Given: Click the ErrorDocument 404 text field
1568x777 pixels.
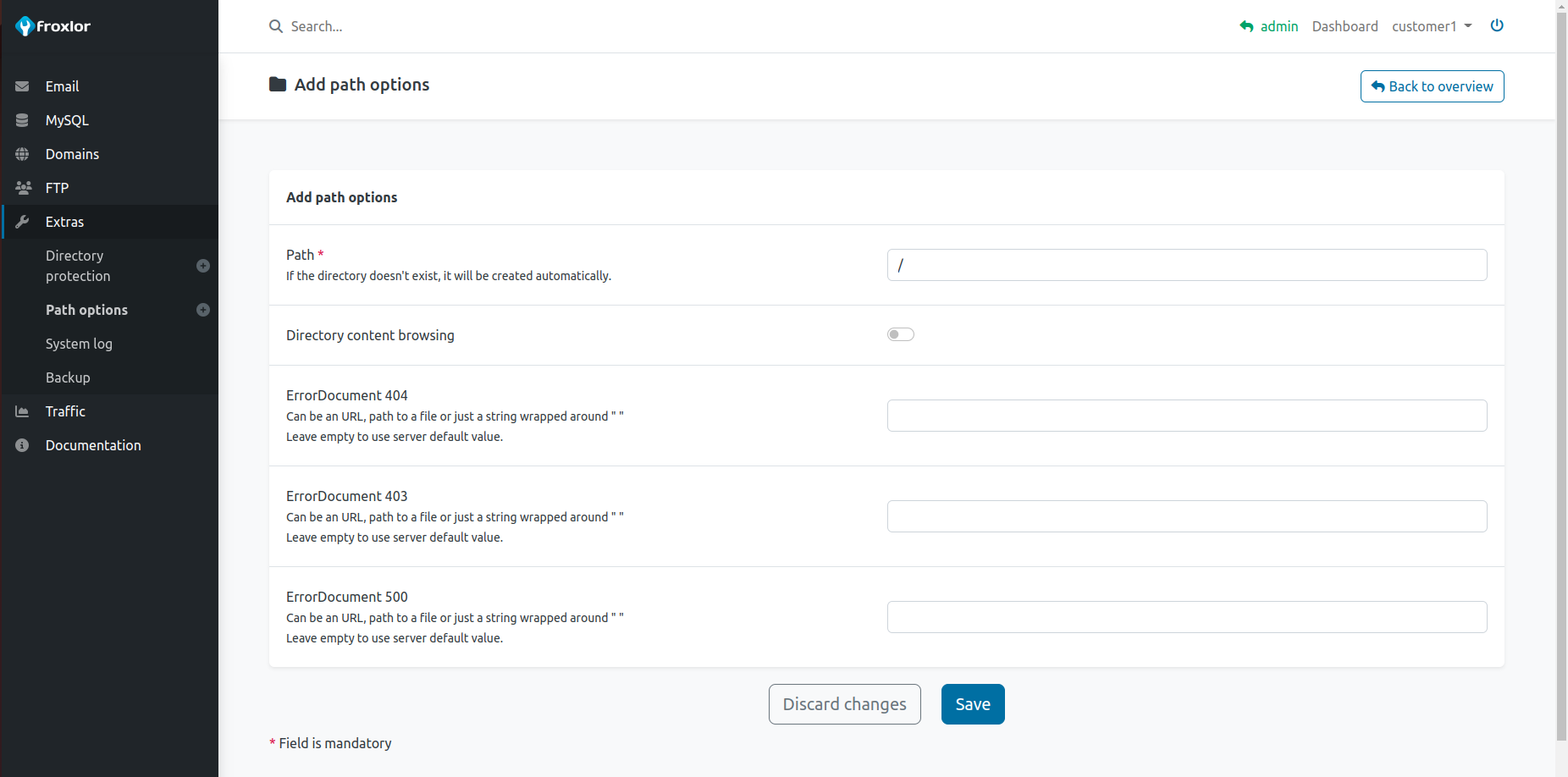Looking at the screenshot, I should click(1186, 416).
